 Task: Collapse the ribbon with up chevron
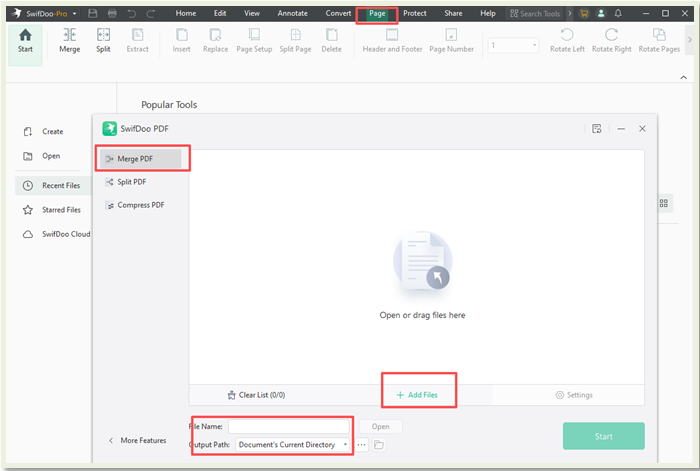(x=683, y=77)
